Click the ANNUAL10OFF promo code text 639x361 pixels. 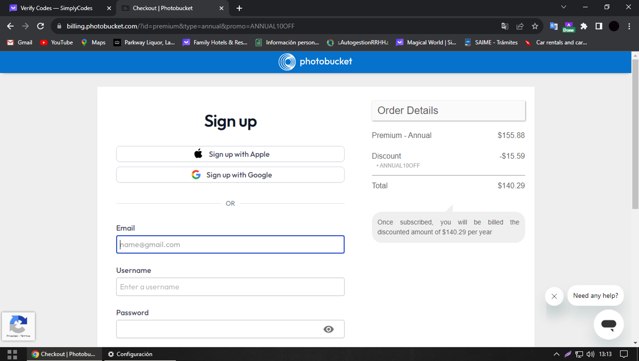[x=398, y=165]
